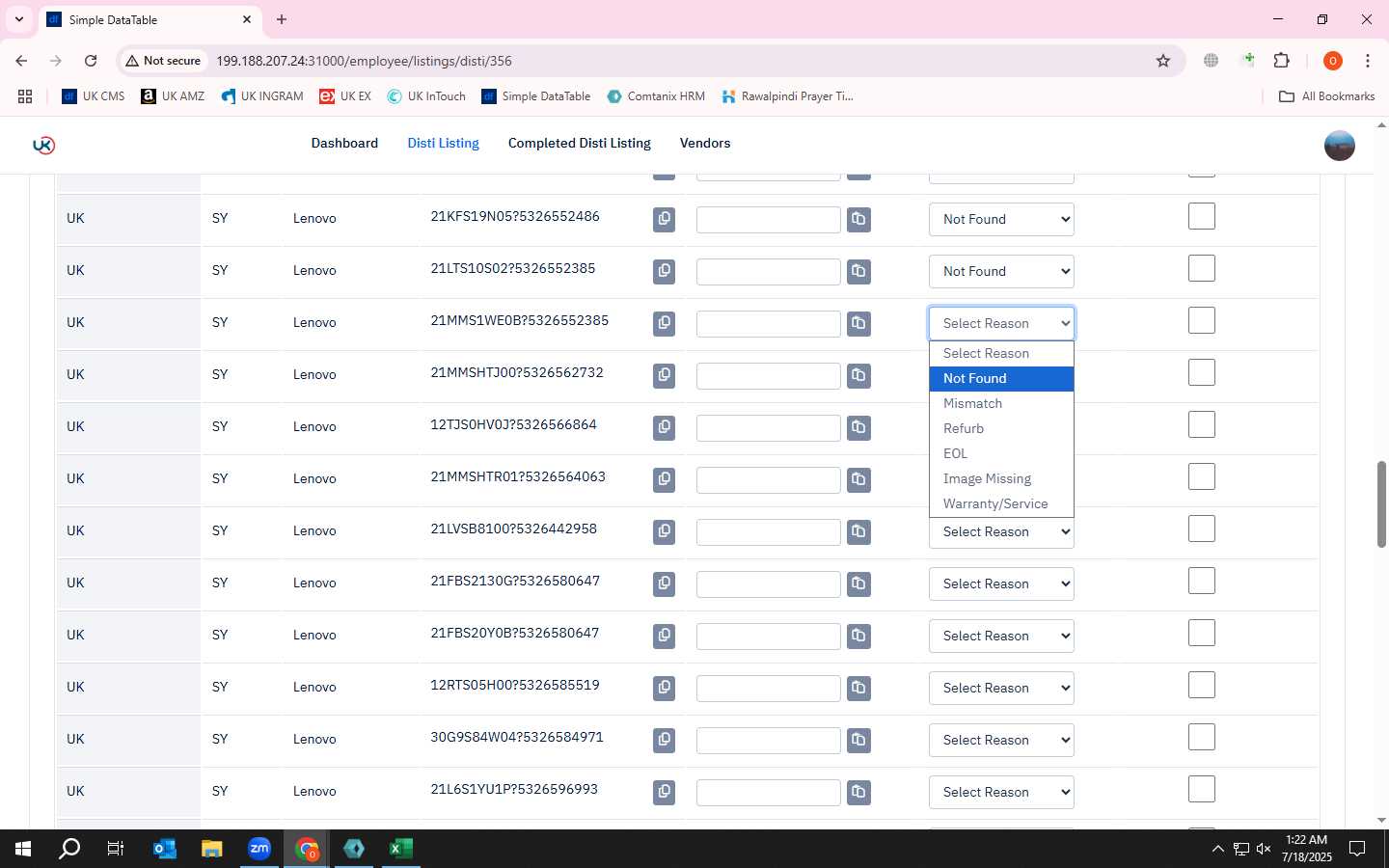The width and height of the screenshot is (1389, 868).
Task: Copy SKU 21MMSHTR01?5326564063 with copy icon
Action: 664,479
